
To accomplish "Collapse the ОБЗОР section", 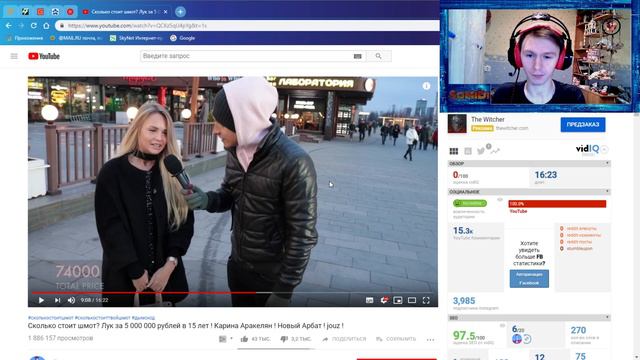I will point(607,163).
